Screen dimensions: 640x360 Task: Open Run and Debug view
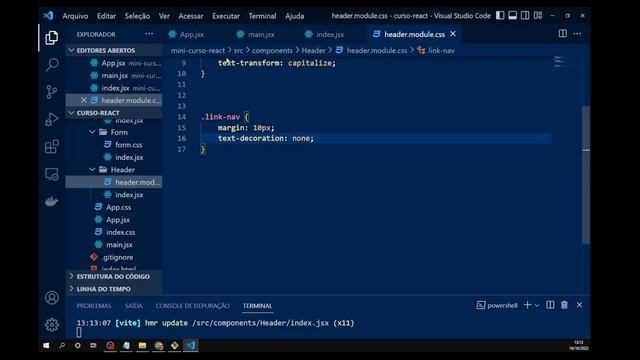(52, 119)
